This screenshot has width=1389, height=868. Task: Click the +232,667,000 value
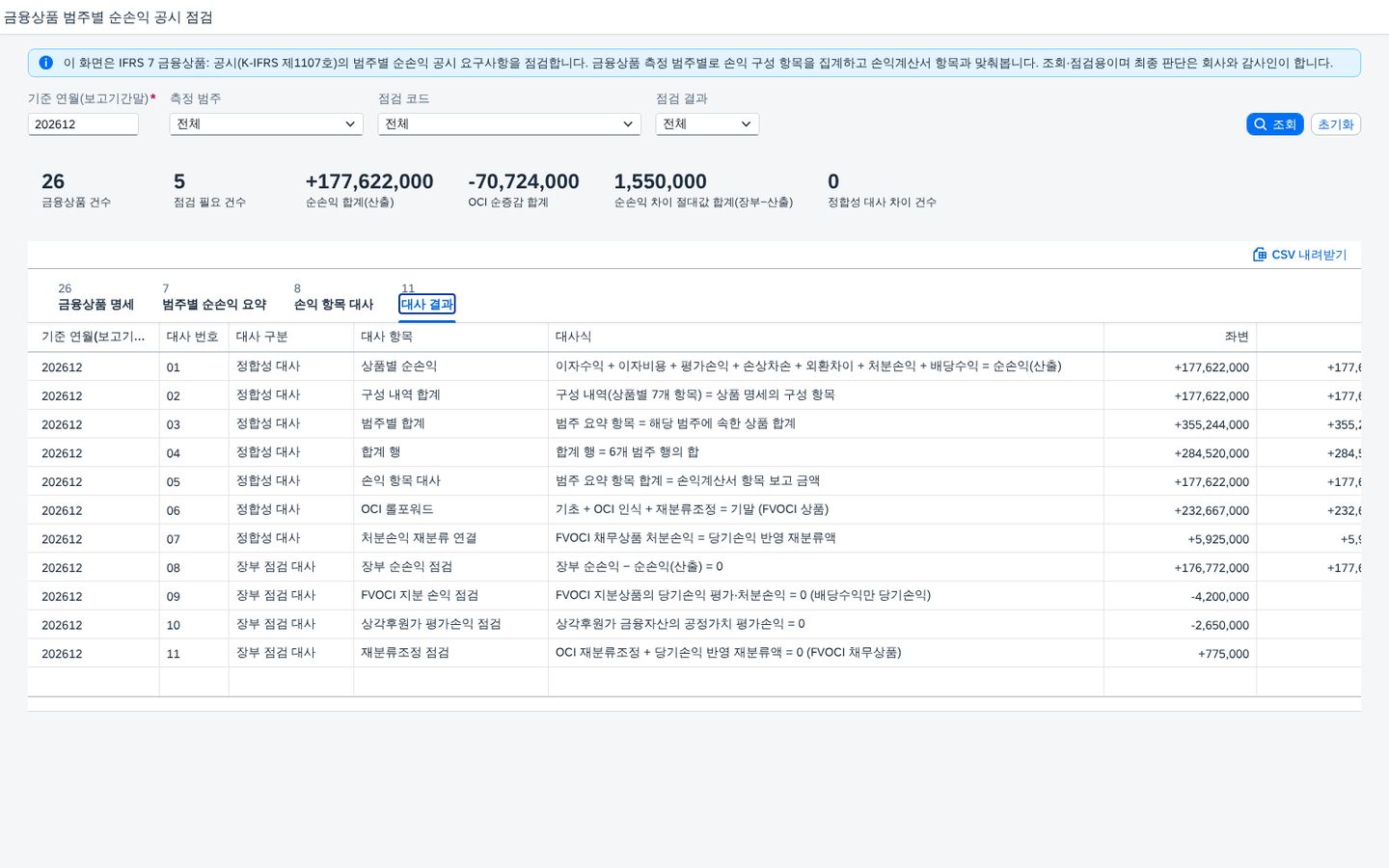pos(1212,510)
